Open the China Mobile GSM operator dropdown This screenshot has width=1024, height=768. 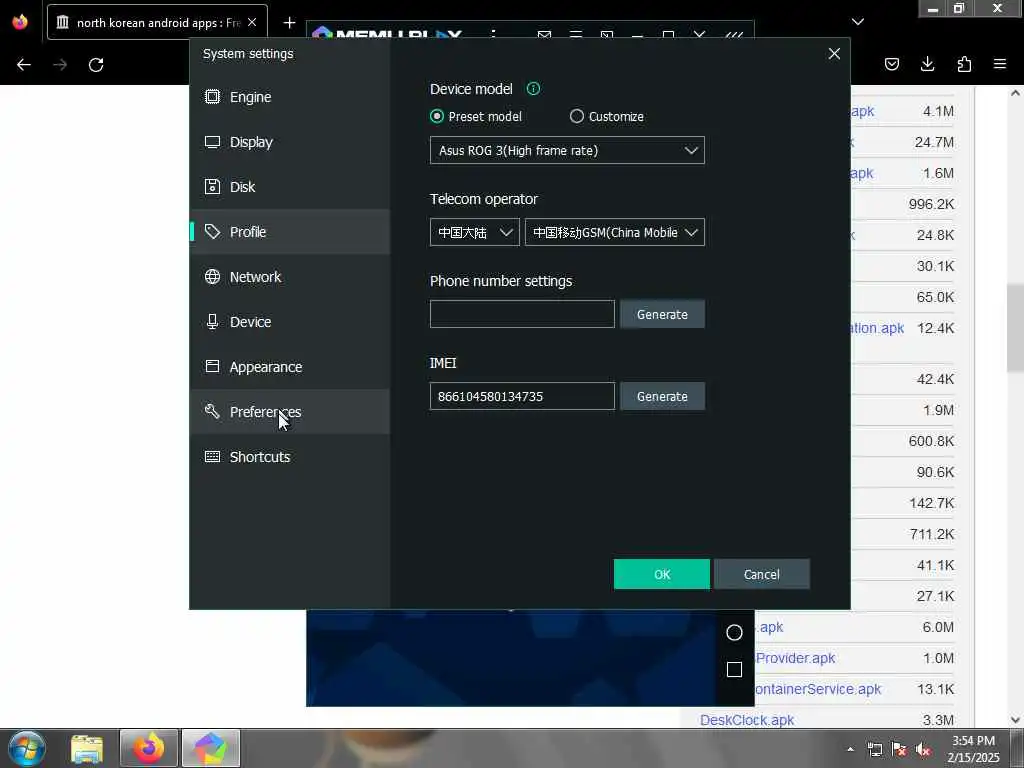coord(615,232)
